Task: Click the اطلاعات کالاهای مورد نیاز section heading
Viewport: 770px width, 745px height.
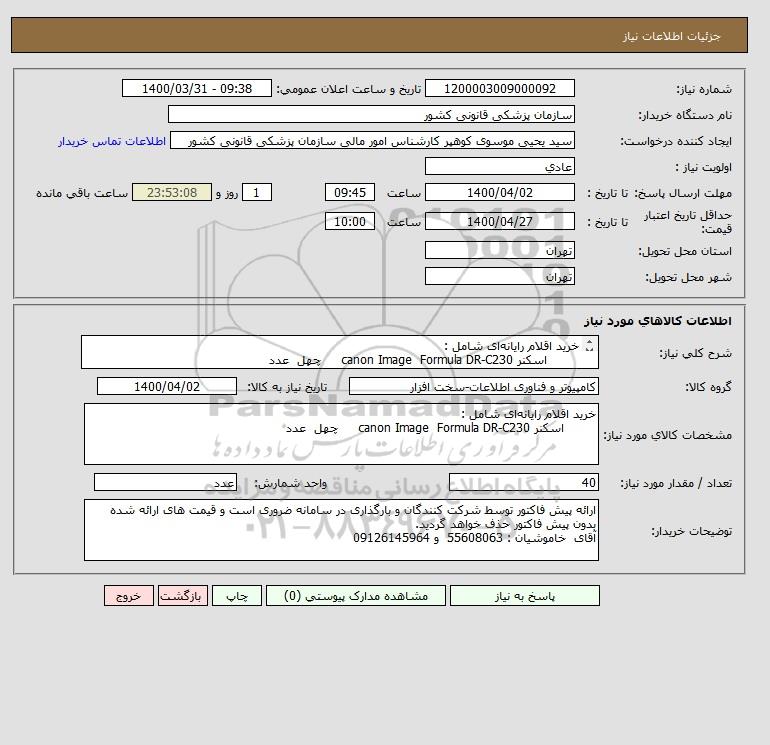Action: coord(658,321)
